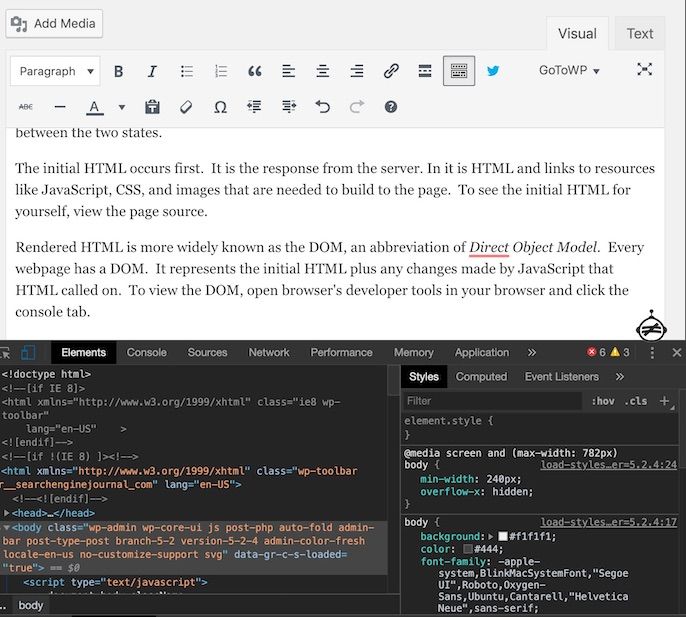Image resolution: width=686 pixels, height=617 pixels.
Task: Show more styles sidebar tabs
Action: coord(620,377)
